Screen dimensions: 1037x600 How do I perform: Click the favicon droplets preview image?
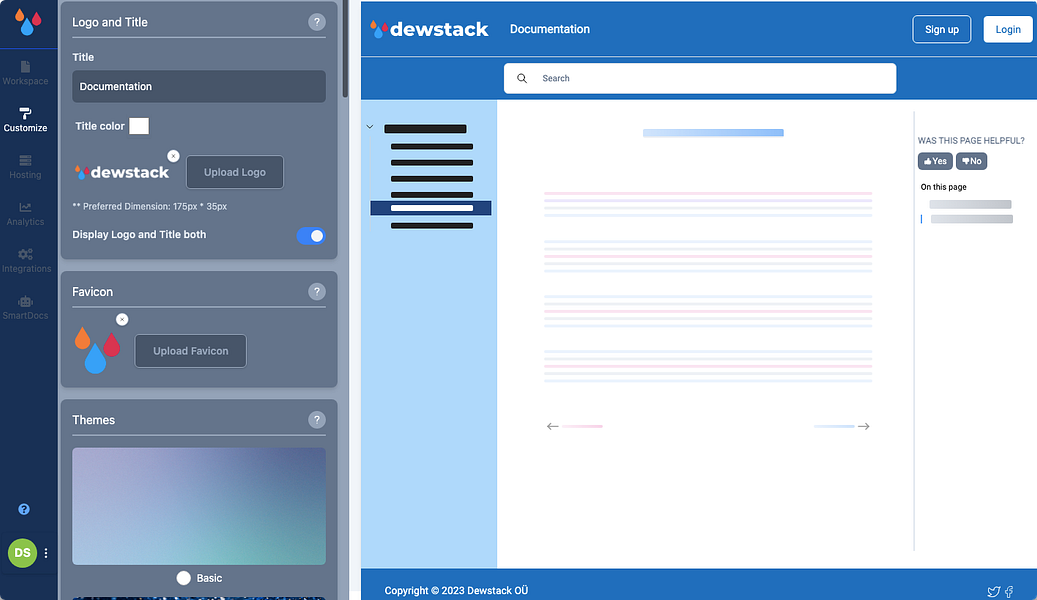97,349
